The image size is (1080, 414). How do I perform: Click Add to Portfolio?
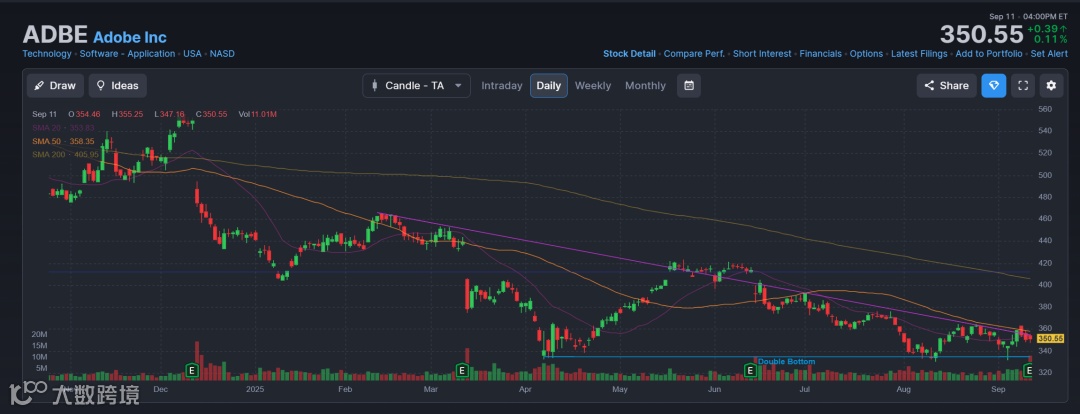pyautogui.click(x=988, y=54)
